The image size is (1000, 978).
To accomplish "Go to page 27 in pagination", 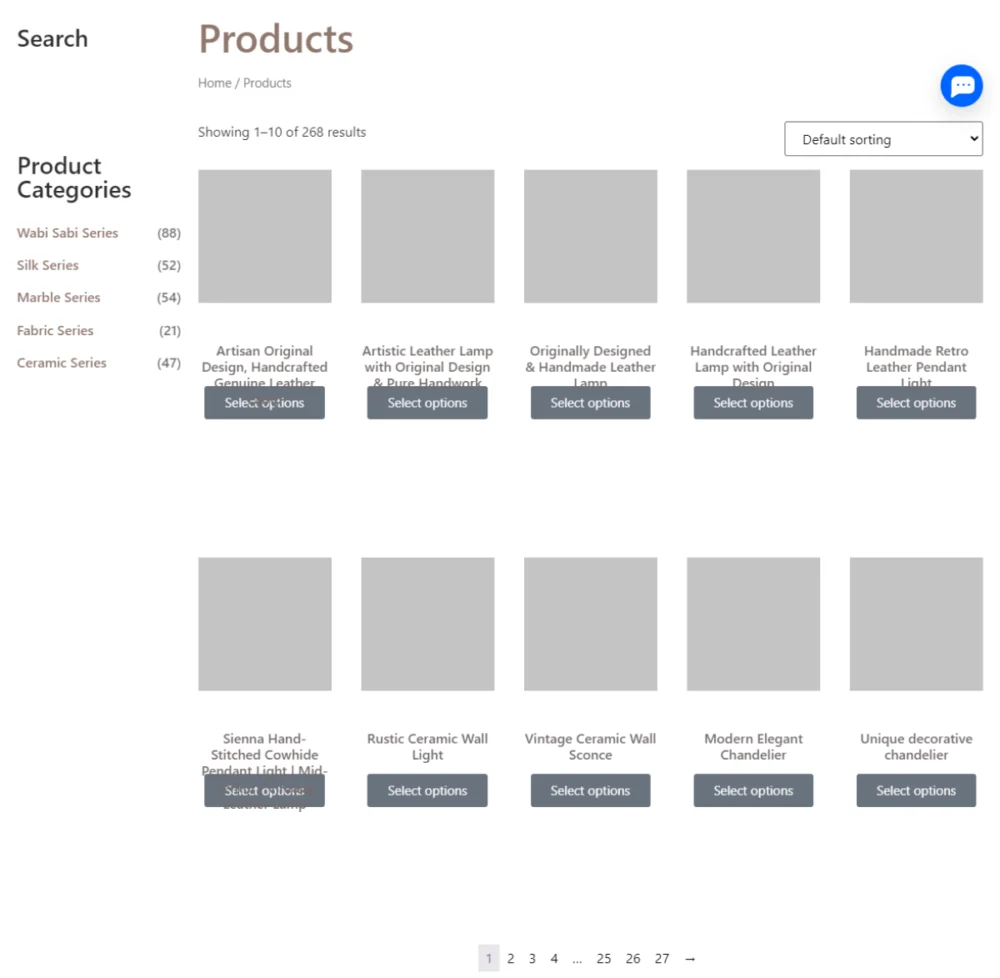I will click(x=662, y=958).
